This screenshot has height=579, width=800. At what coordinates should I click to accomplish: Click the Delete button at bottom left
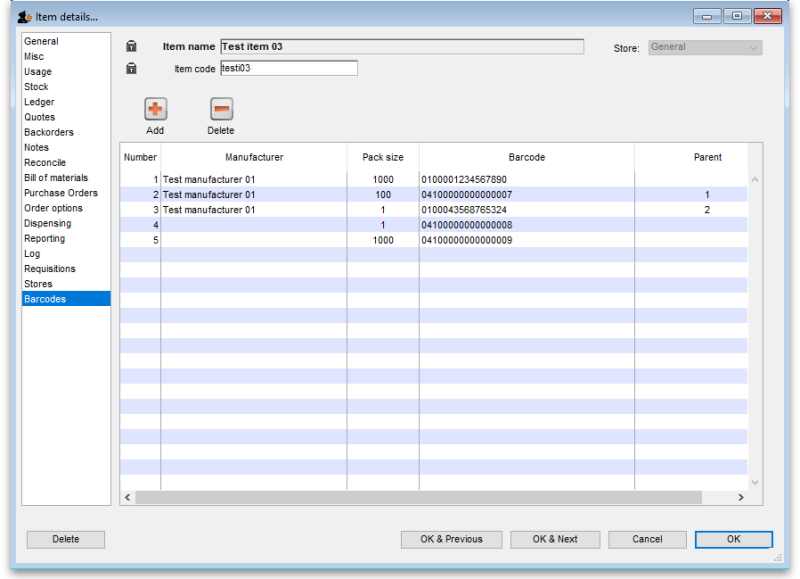coord(65,539)
